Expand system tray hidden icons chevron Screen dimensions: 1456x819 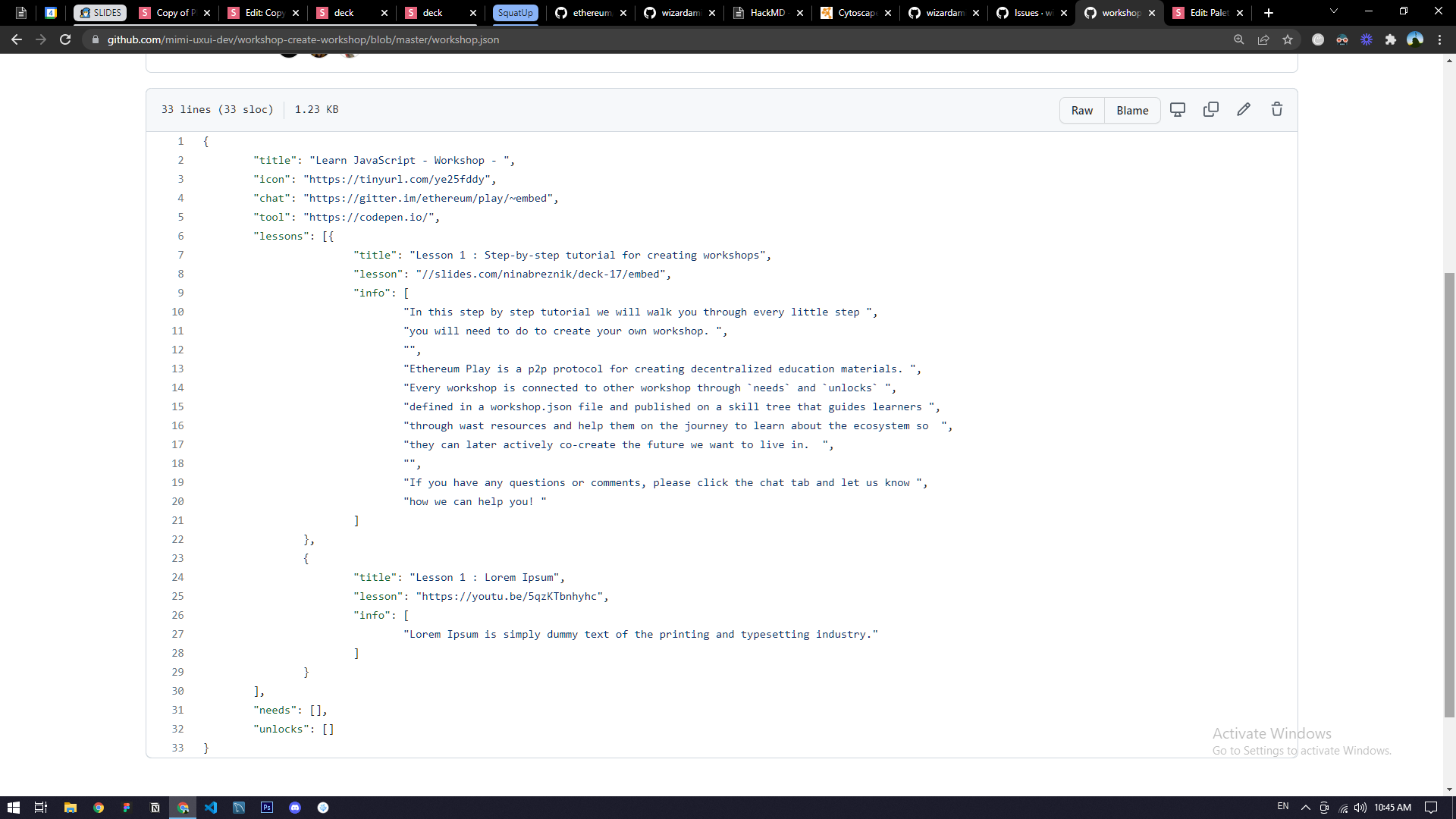point(1305,808)
